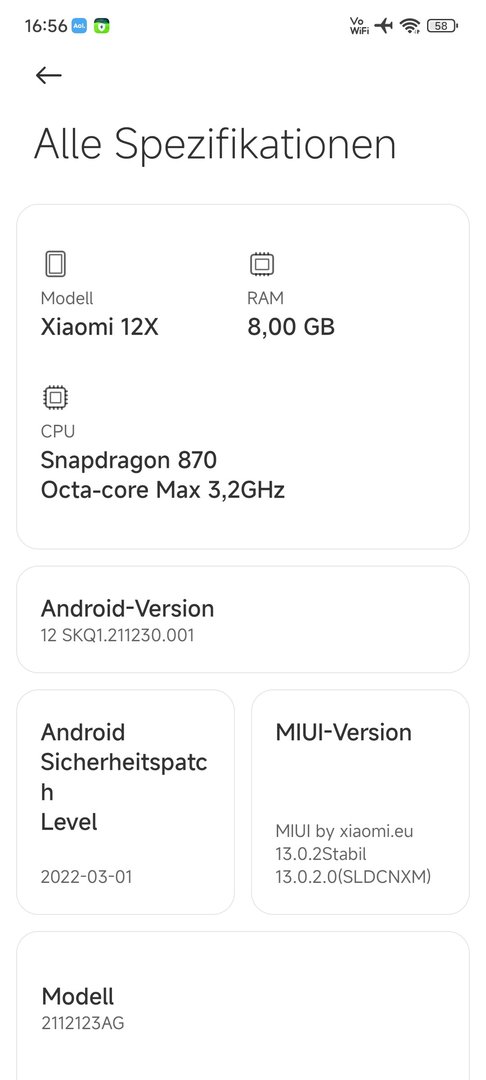Tap the green shield notification icon
486x1080 pixels.
pos(102,26)
